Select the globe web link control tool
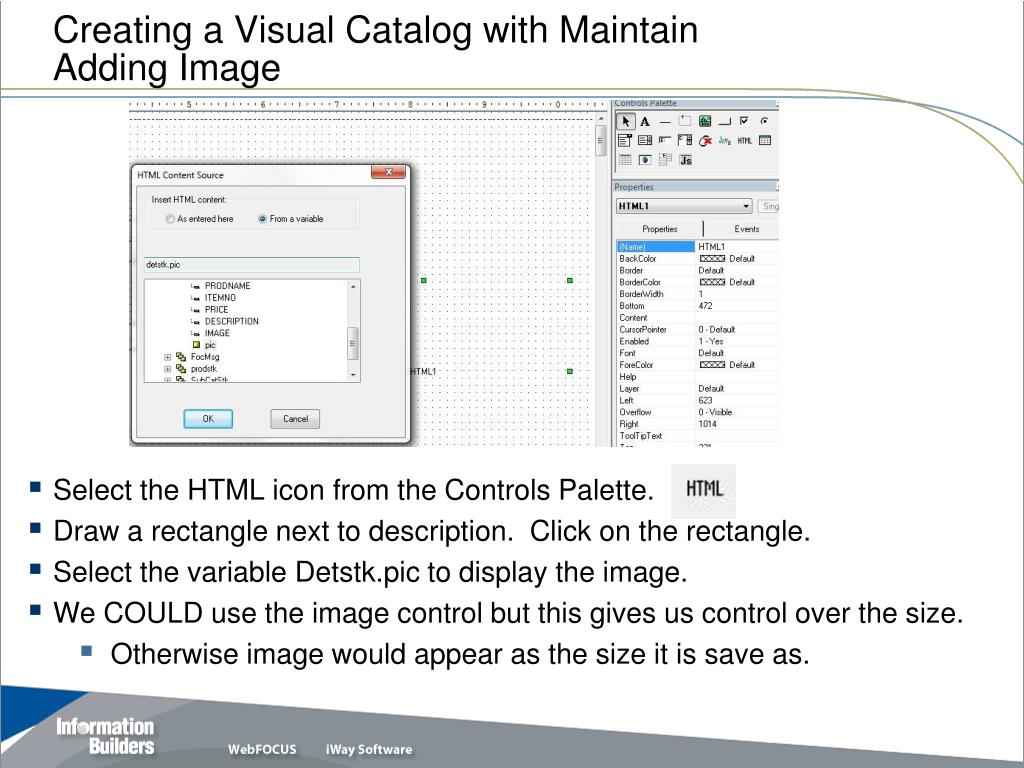 pyautogui.click(x=645, y=160)
